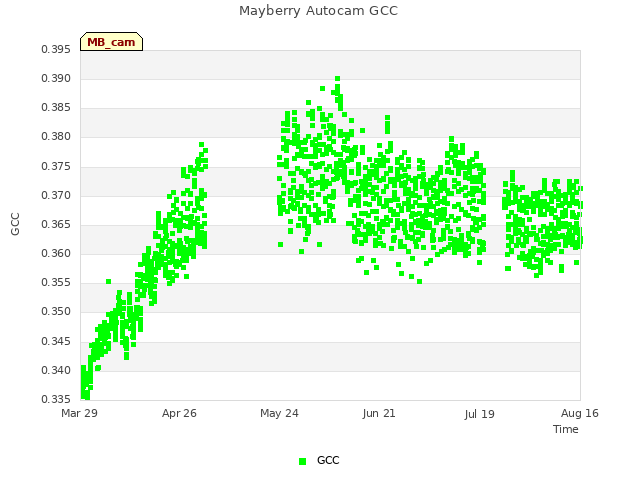
Task: Click the 0.335 y-axis value
Action: click(x=56, y=399)
